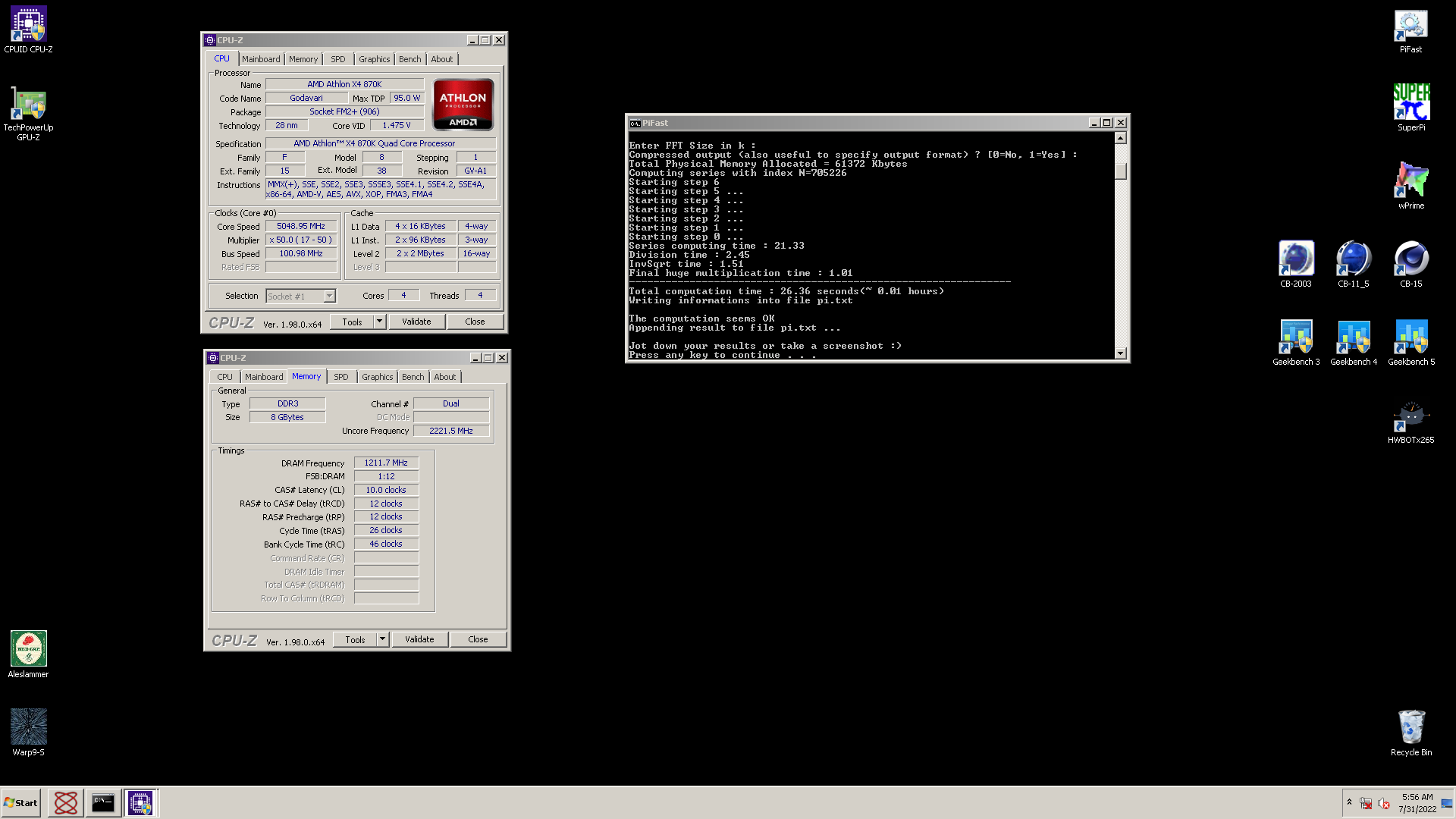
Task: Click Validate in upper CPU-Z window
Action: [416, 322]
